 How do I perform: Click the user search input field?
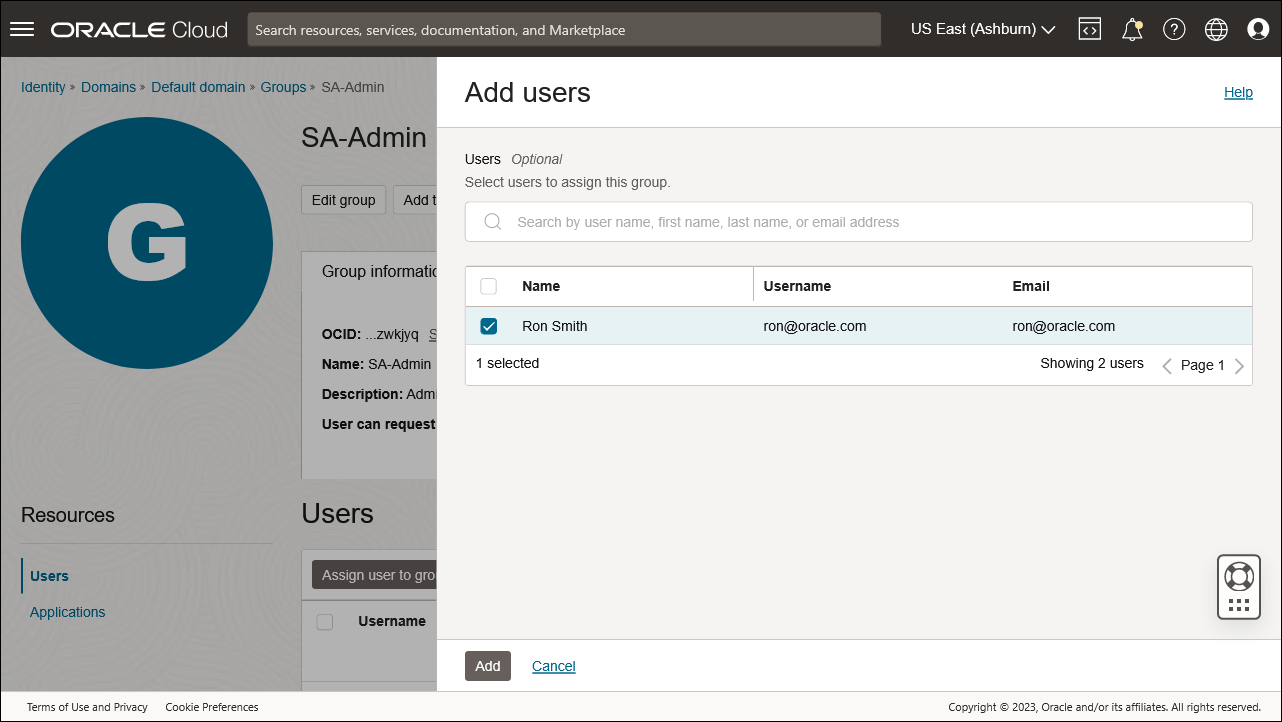coord(858,221)
